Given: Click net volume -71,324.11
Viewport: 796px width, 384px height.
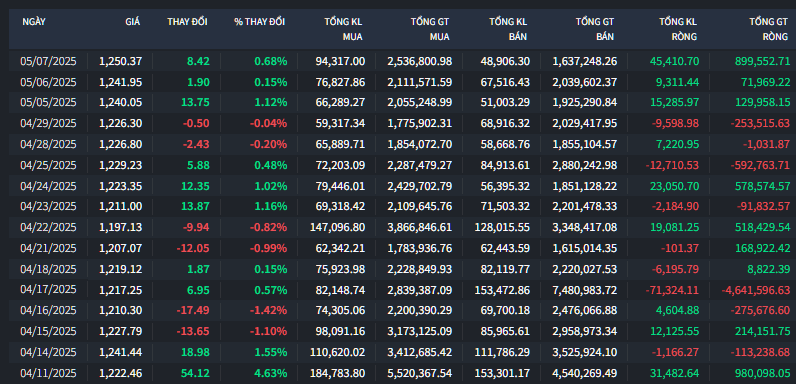Looking at the screenshot, I should coord(672,291).
